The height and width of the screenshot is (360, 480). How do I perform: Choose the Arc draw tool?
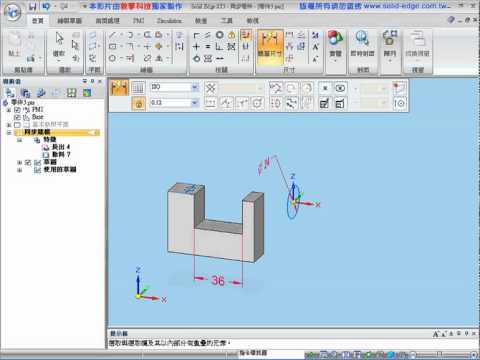pos(130,35)
